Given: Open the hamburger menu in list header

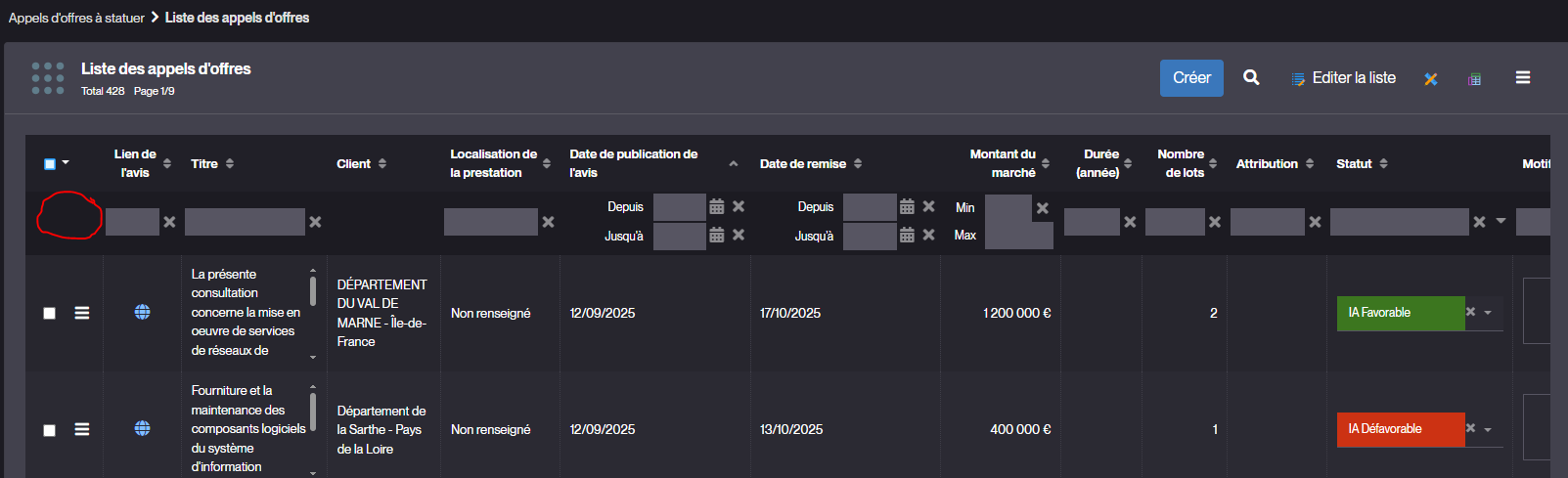Looking at the screenshot, I should point(1522,78).
